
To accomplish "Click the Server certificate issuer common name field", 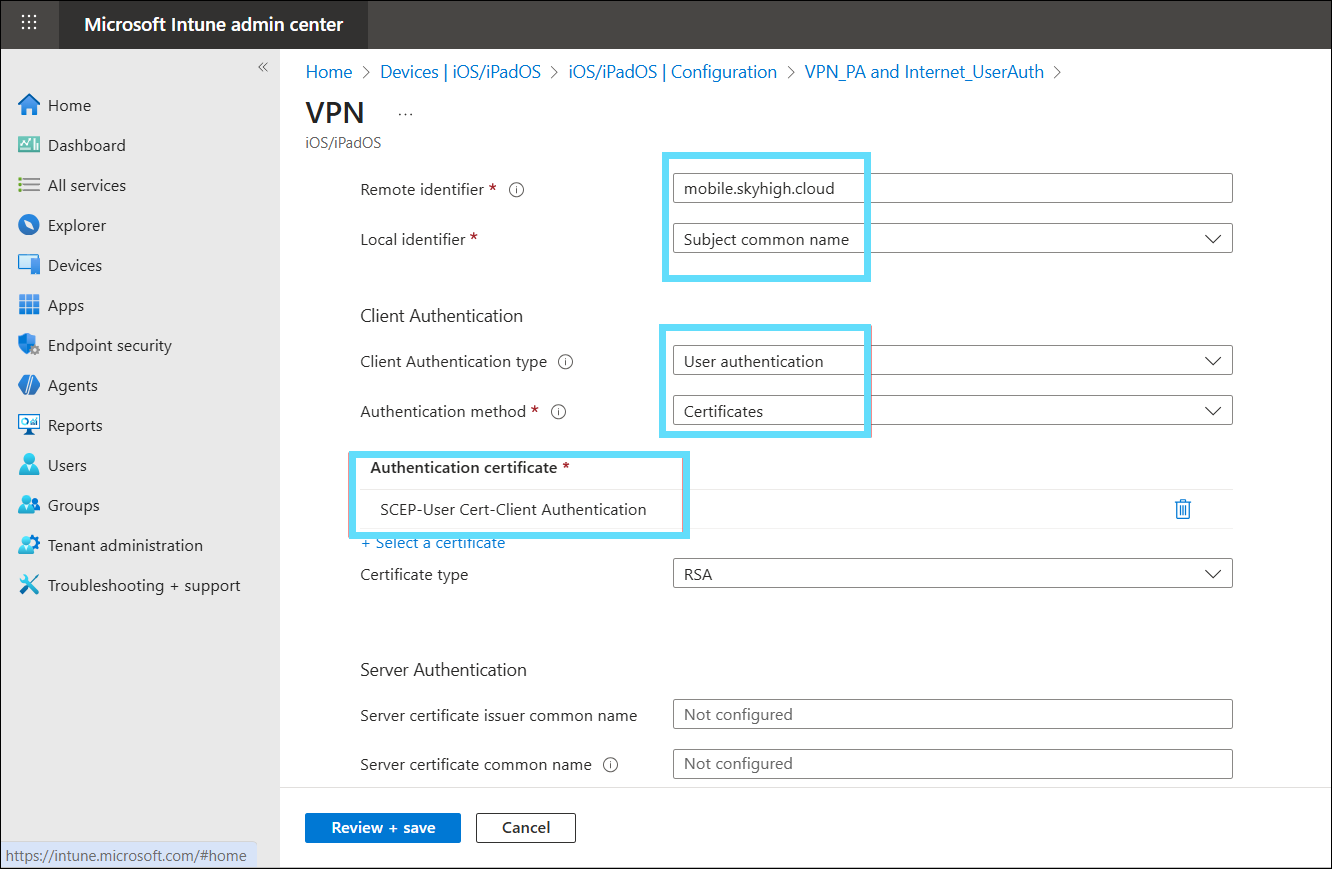I will click(x=951, y=715).
